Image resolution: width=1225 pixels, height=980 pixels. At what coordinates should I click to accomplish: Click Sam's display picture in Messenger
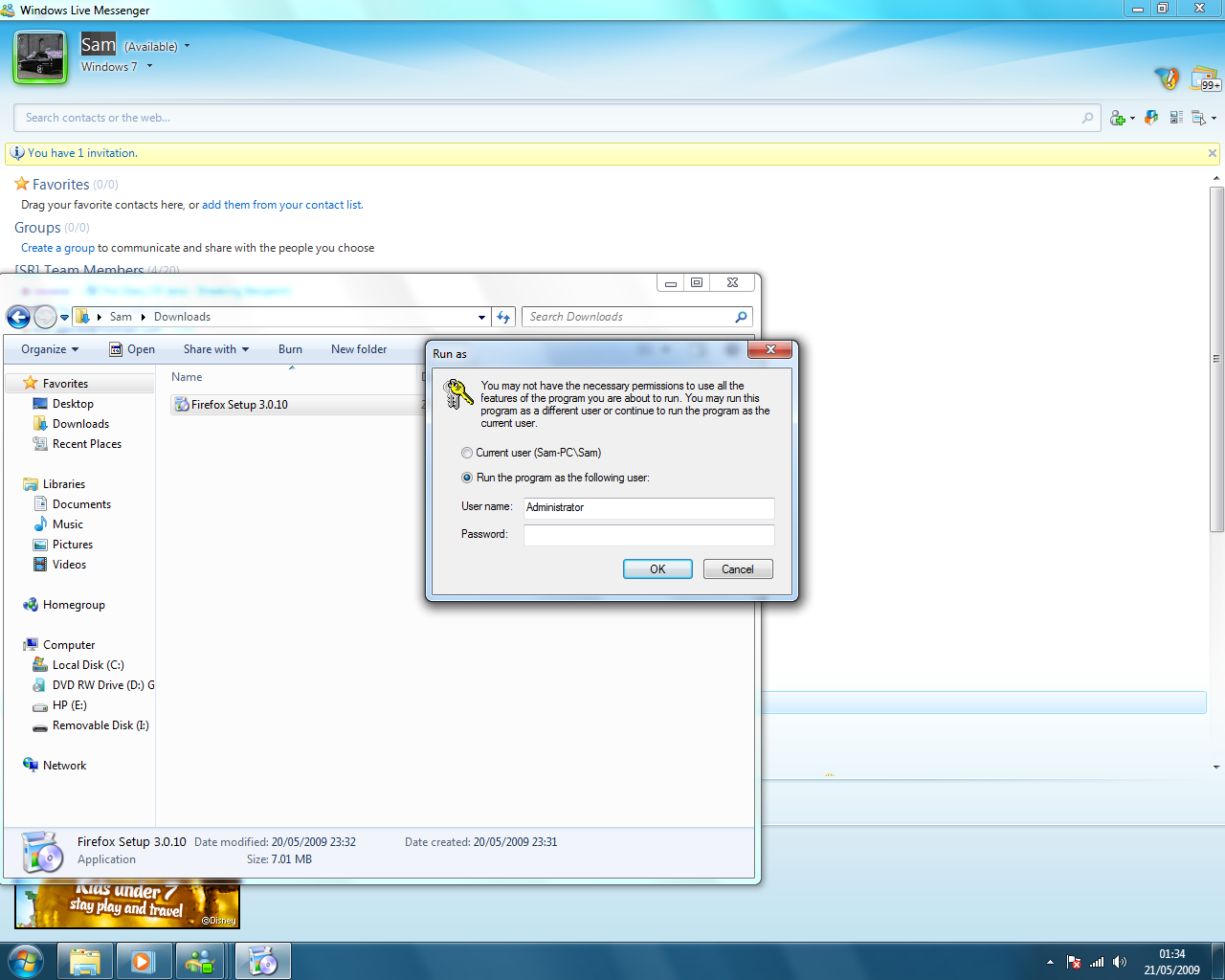tap(40, 56)
